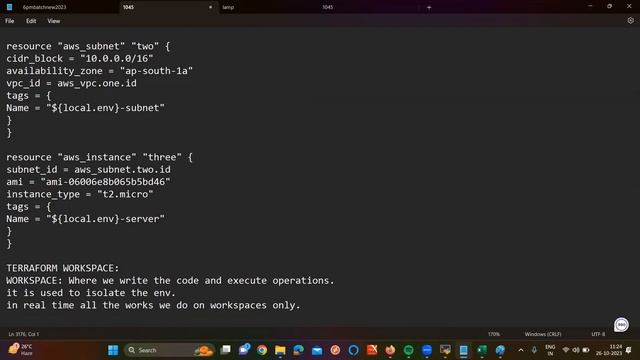Click the line 'subnet_id = aws_subnet.two.id'

(x=88, y=169)
